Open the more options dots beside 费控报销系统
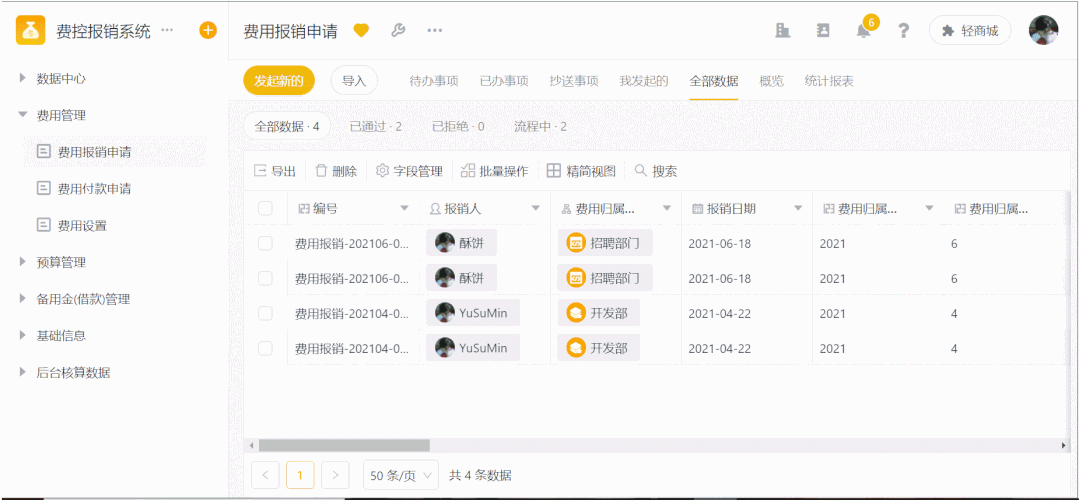Image resolution: width=1079 pixels, height=500 pixels. point(167,30)
